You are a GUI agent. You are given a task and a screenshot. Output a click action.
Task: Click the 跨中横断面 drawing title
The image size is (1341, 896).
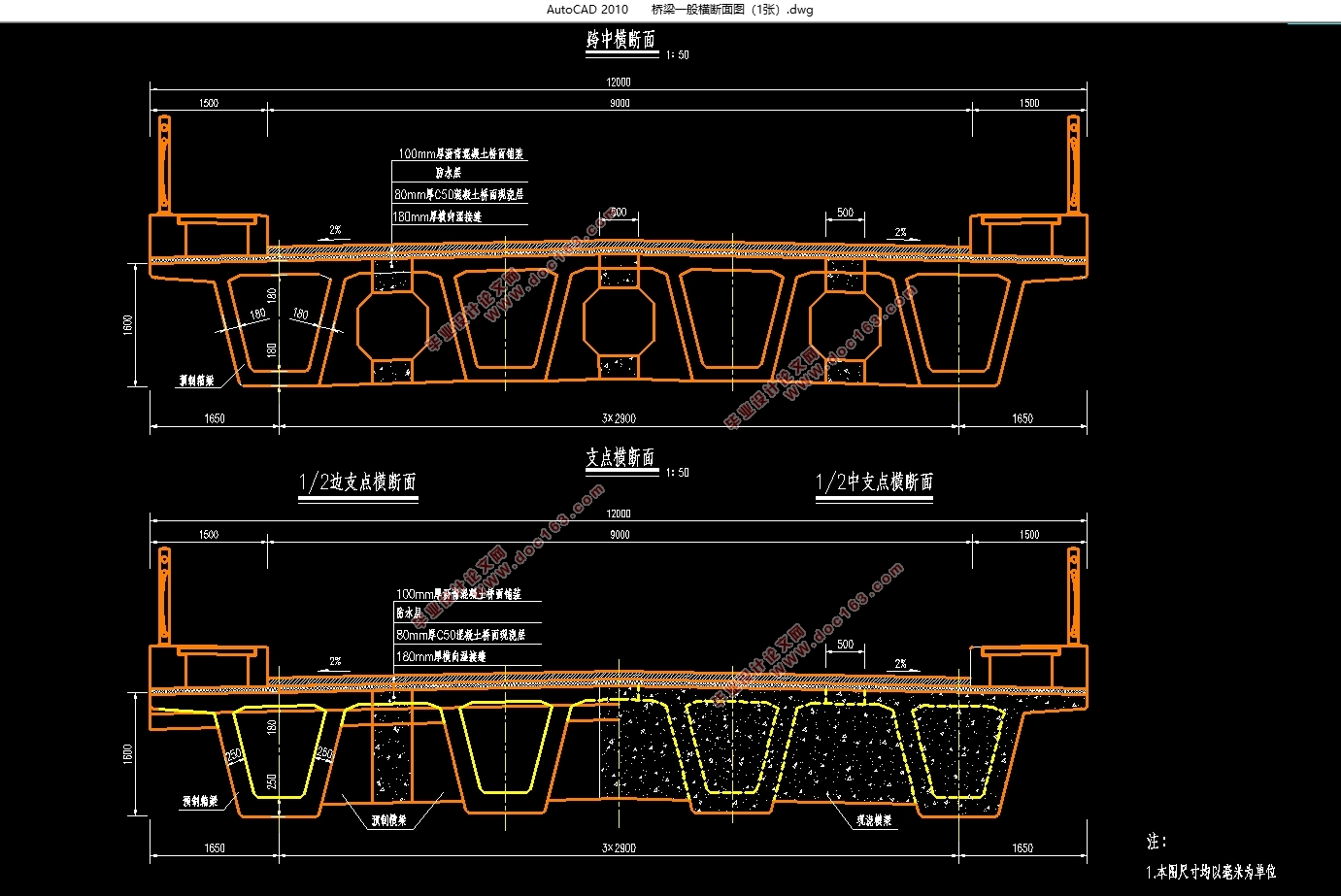tap(621, 40)
